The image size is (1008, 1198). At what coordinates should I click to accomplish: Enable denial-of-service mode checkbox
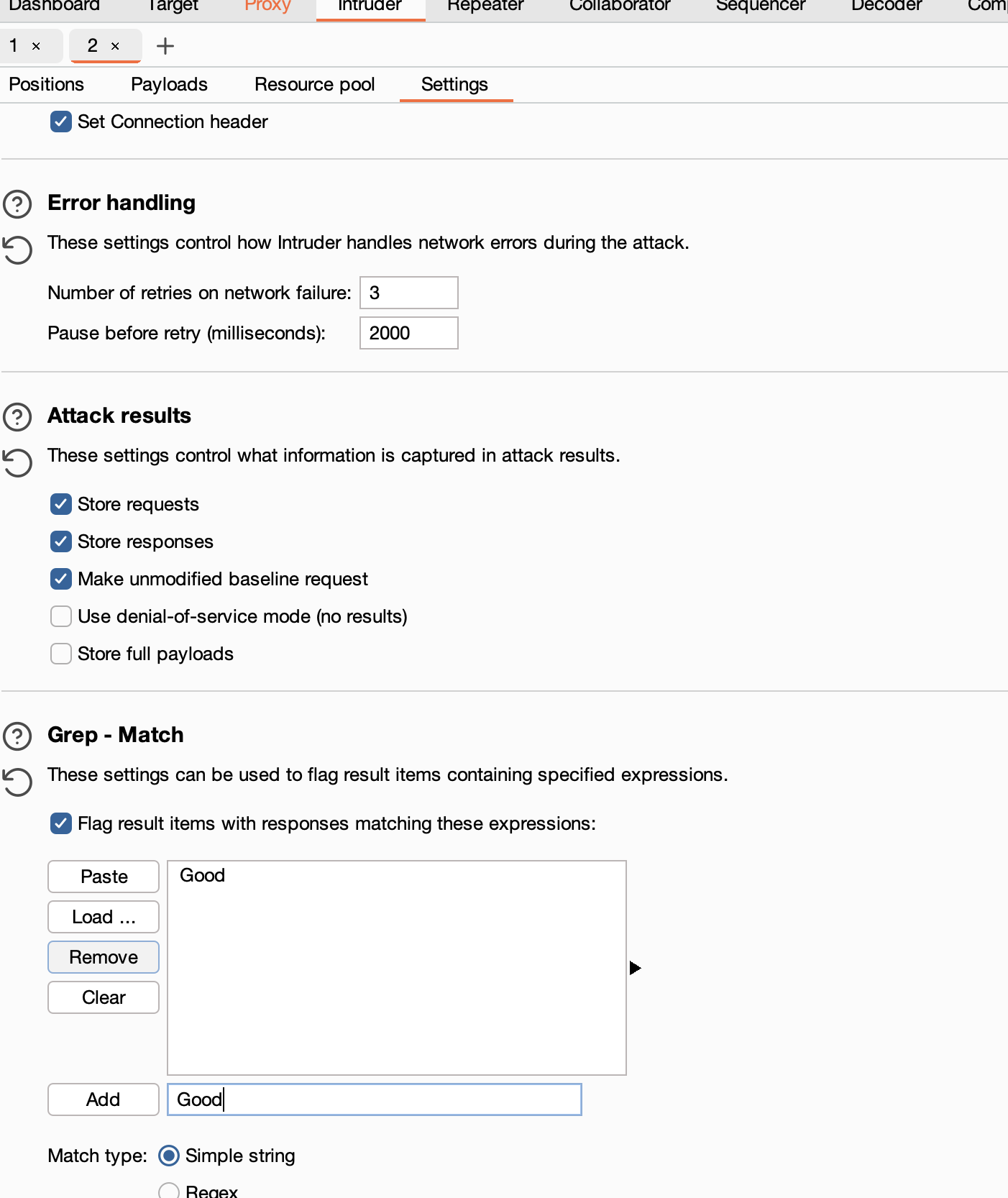click(61, 616)
